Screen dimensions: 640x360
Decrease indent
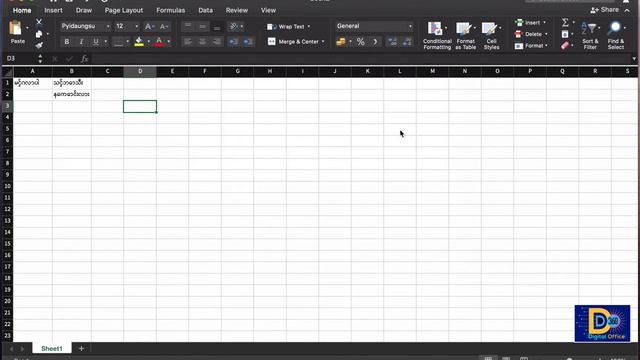point(233,42)
